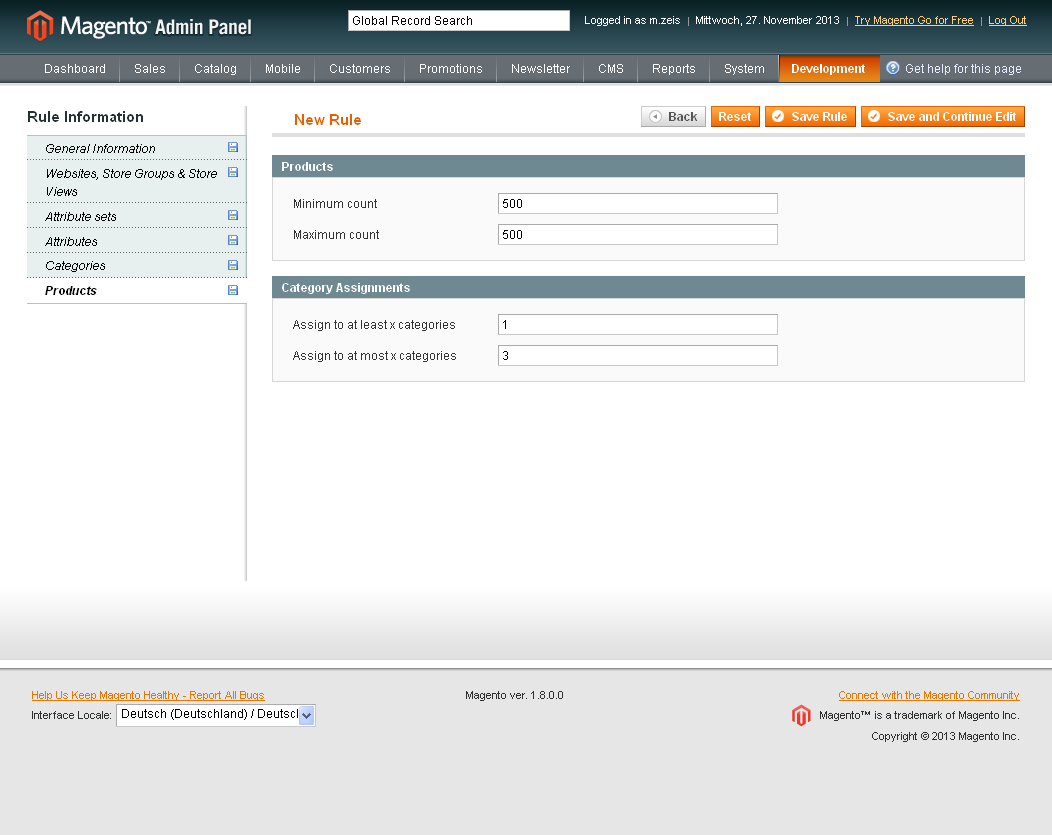Viewport: 1052px width, 835px height.
Task: Click save icon beside Attributes tab
Action: click(x=233, y=241)
